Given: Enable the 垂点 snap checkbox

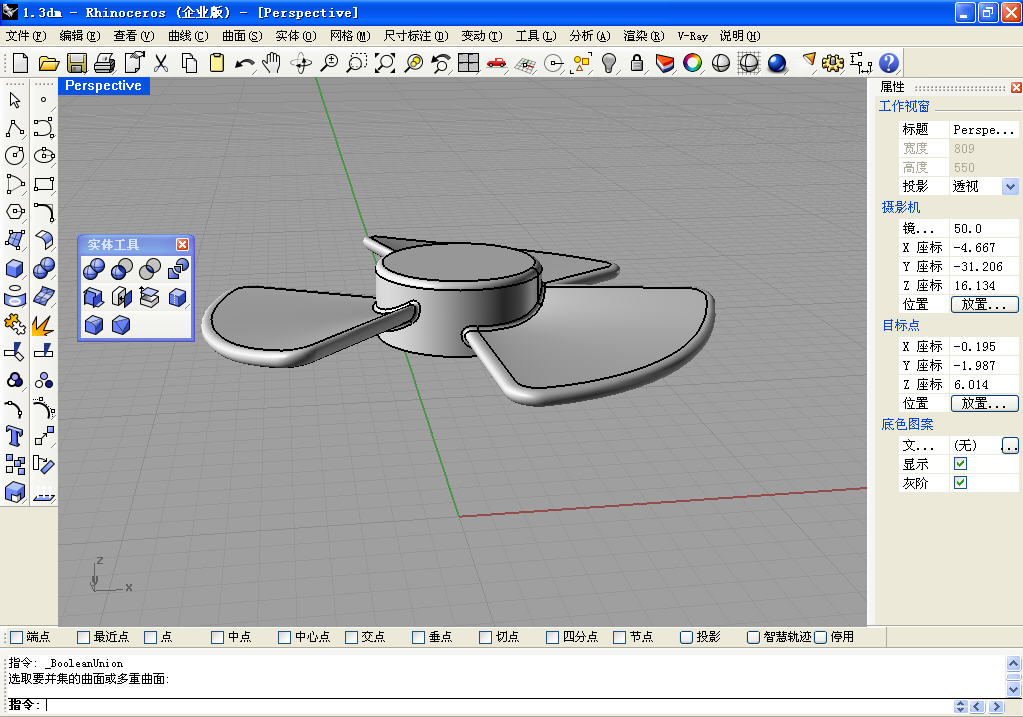Looking at the screenshot, I should click(418, 637).
